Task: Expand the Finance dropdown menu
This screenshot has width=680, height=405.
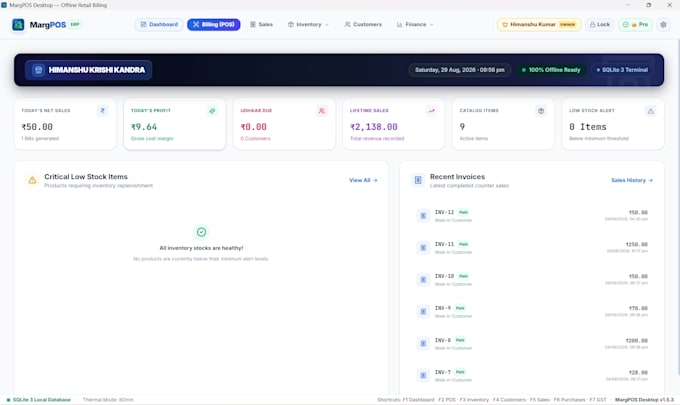Action: 415,25
